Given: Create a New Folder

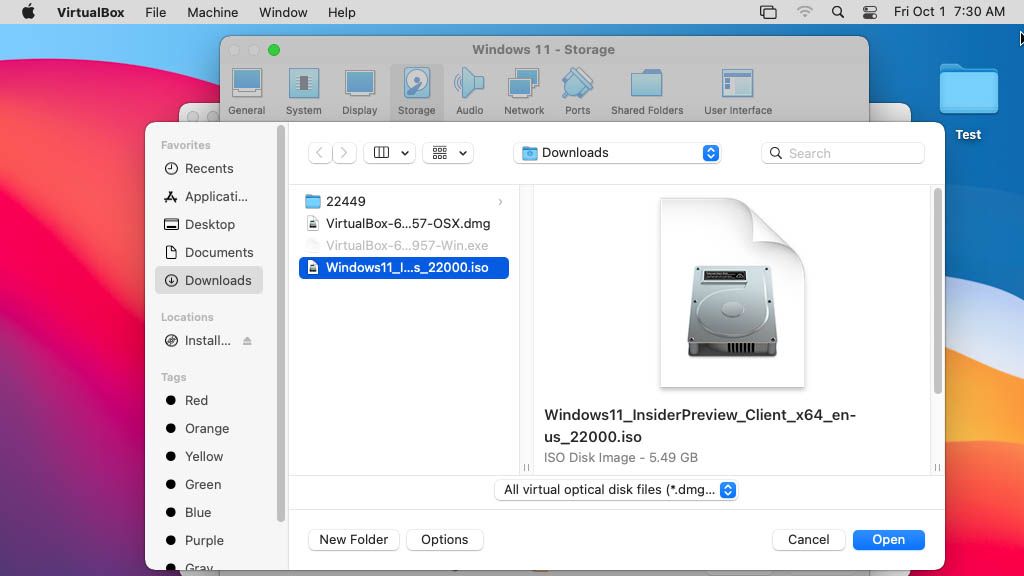Looking at the screenshot, I should tap(353, 539).
